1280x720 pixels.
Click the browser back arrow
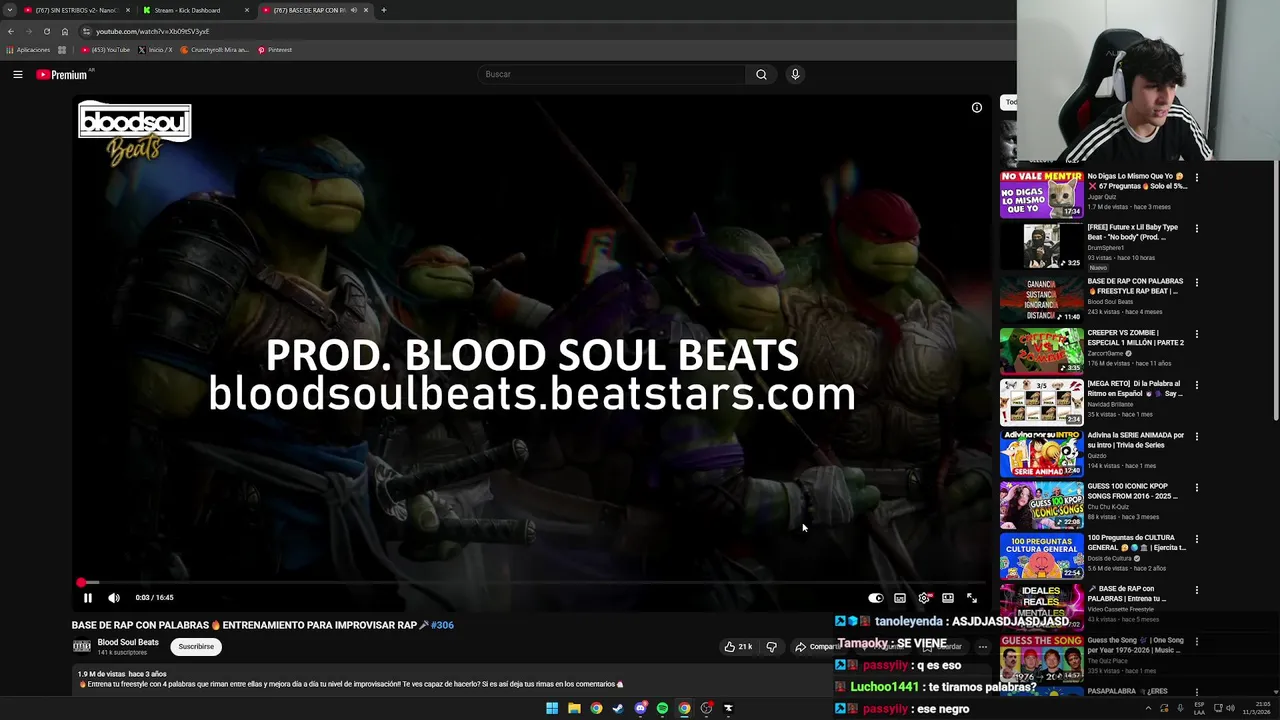click(11, 31)
